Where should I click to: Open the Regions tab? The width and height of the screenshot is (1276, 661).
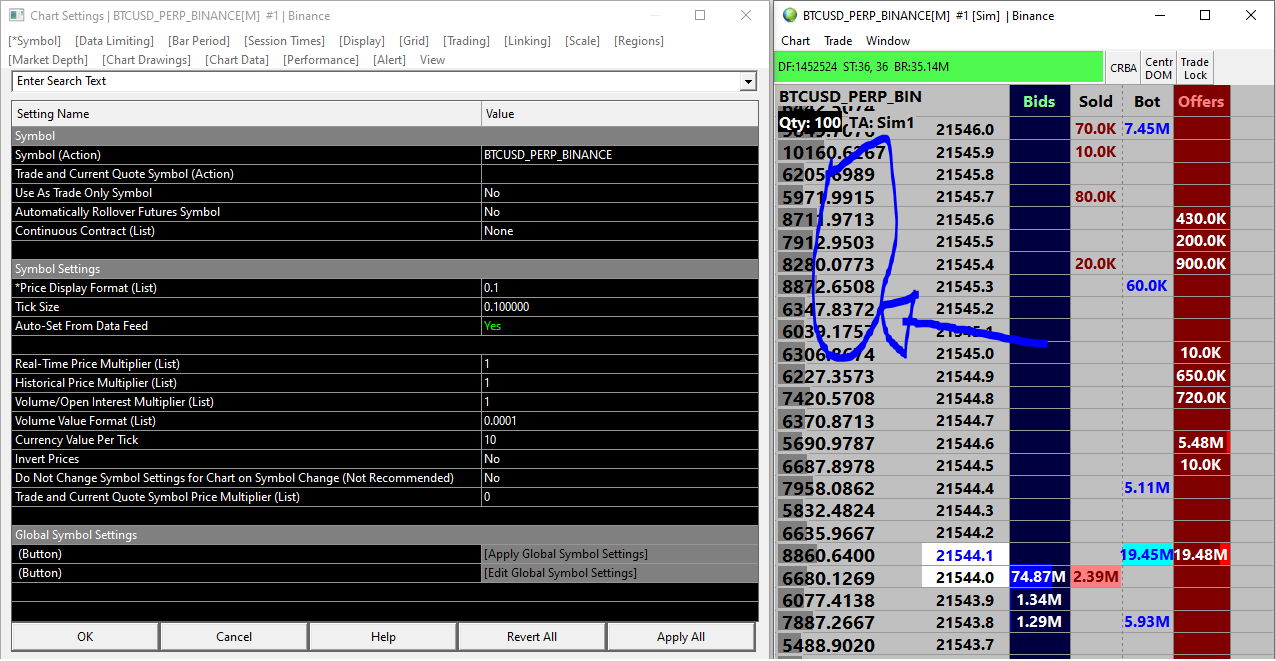pos(639,41)
